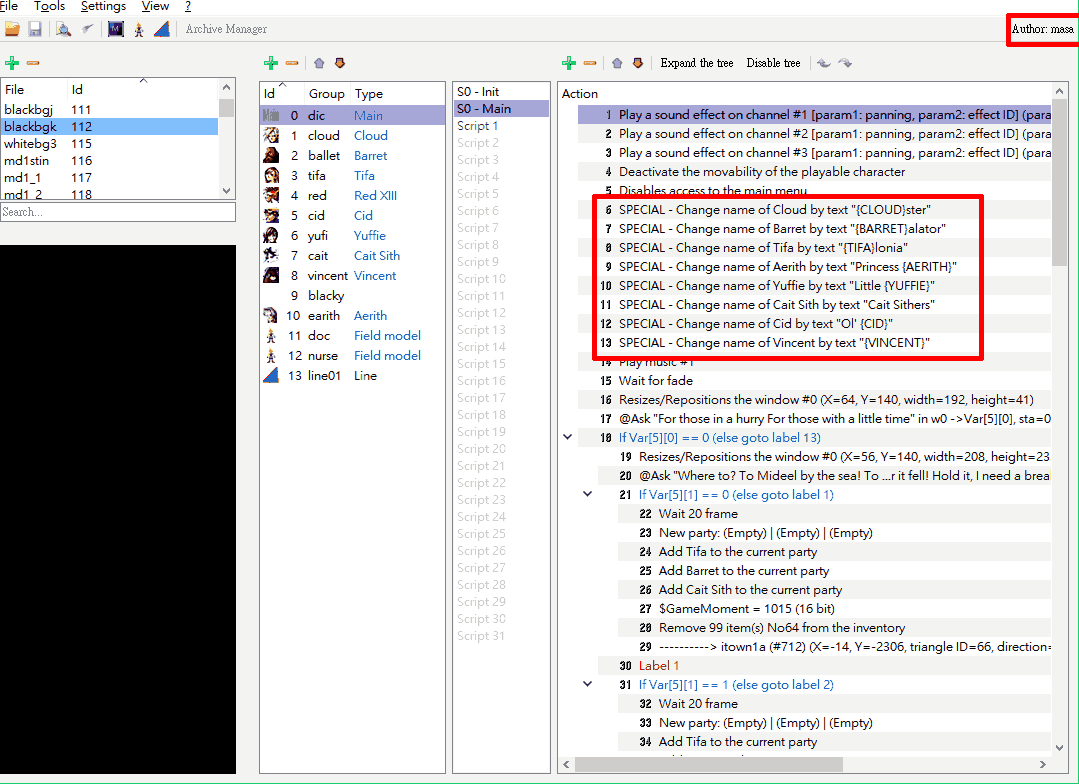This screenshot has width=1079, height=784.
Task: Open the View menu
Action: (x=156, y=6)
